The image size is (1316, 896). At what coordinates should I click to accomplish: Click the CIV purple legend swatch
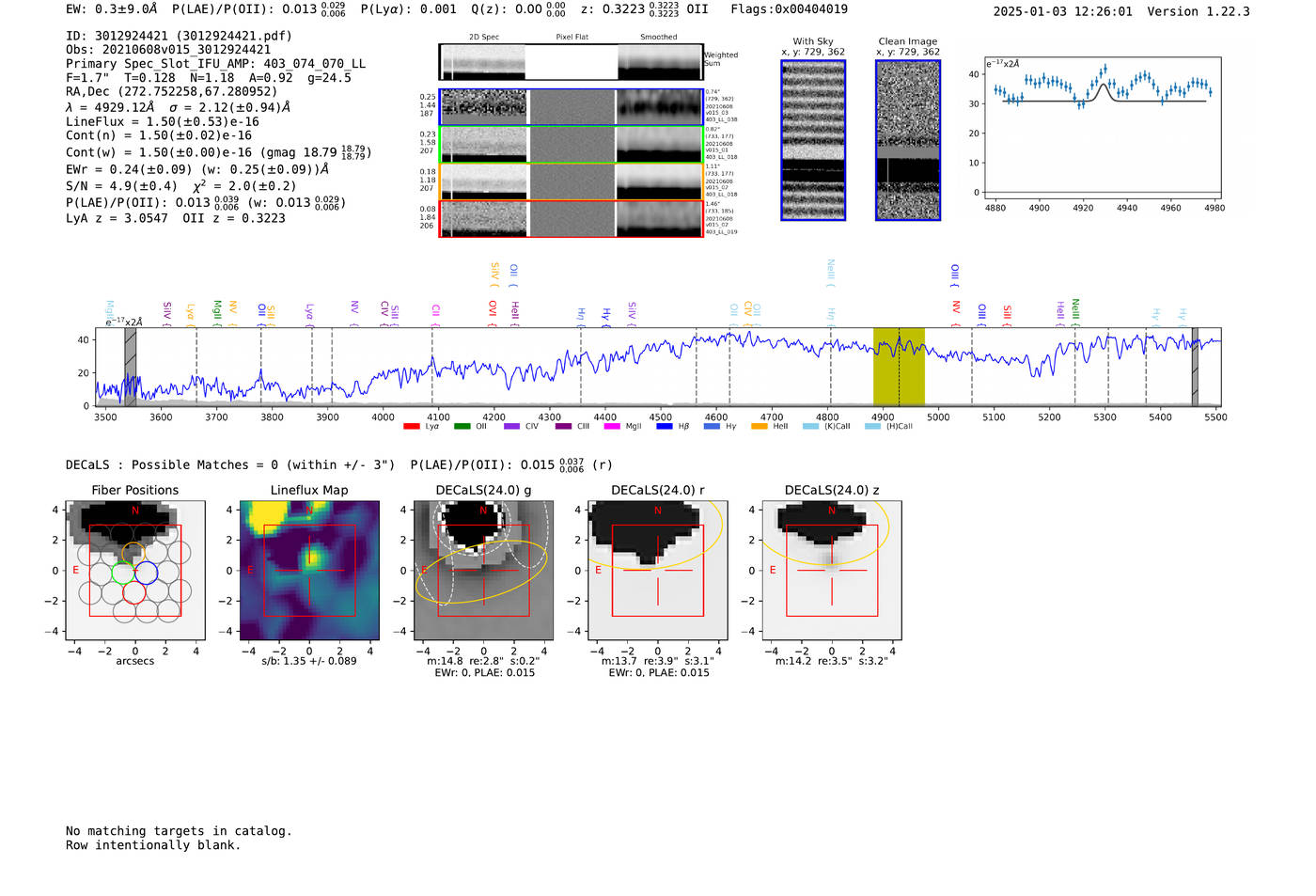511,427
